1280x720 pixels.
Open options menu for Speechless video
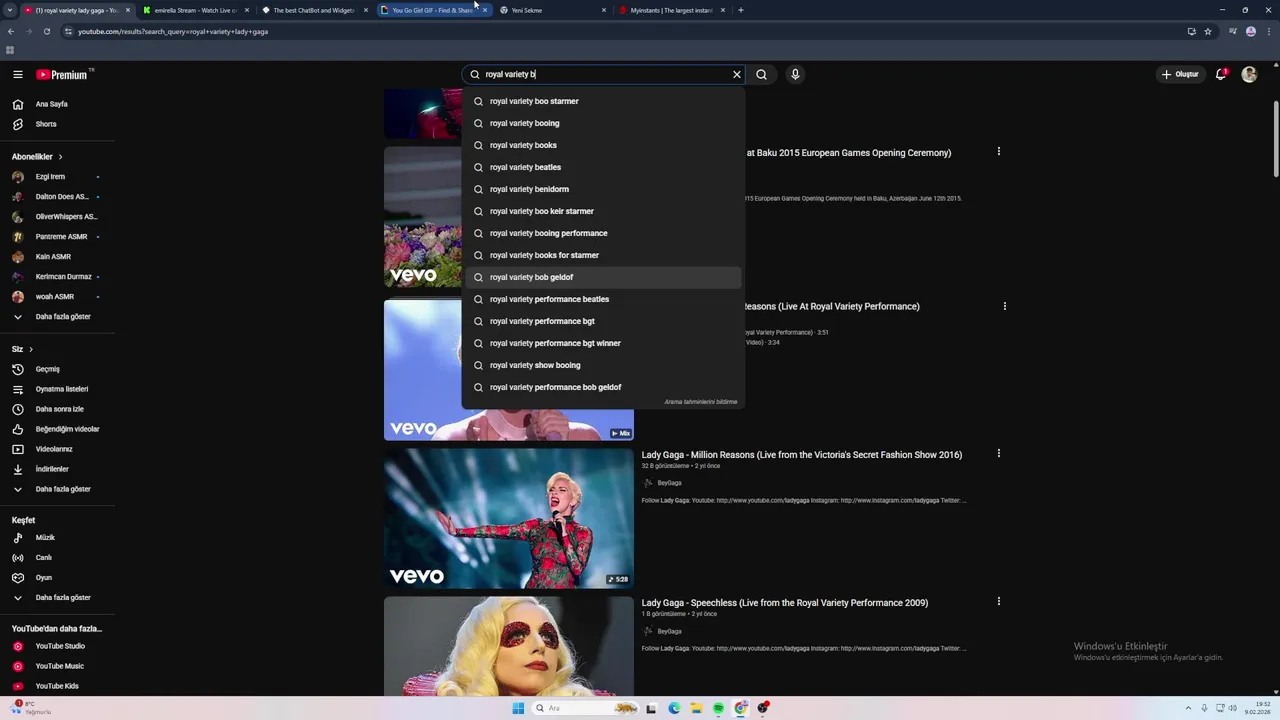pos(998,602)
